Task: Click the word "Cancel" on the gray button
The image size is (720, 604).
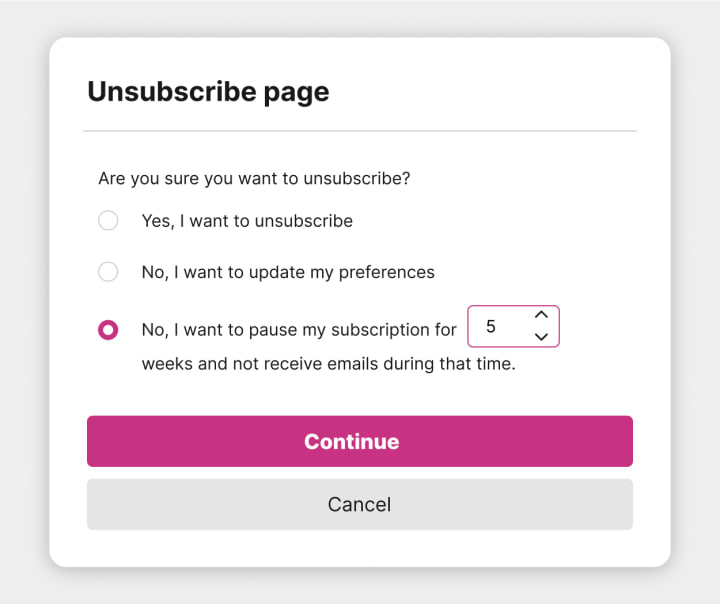Action: tap(360, 504)
